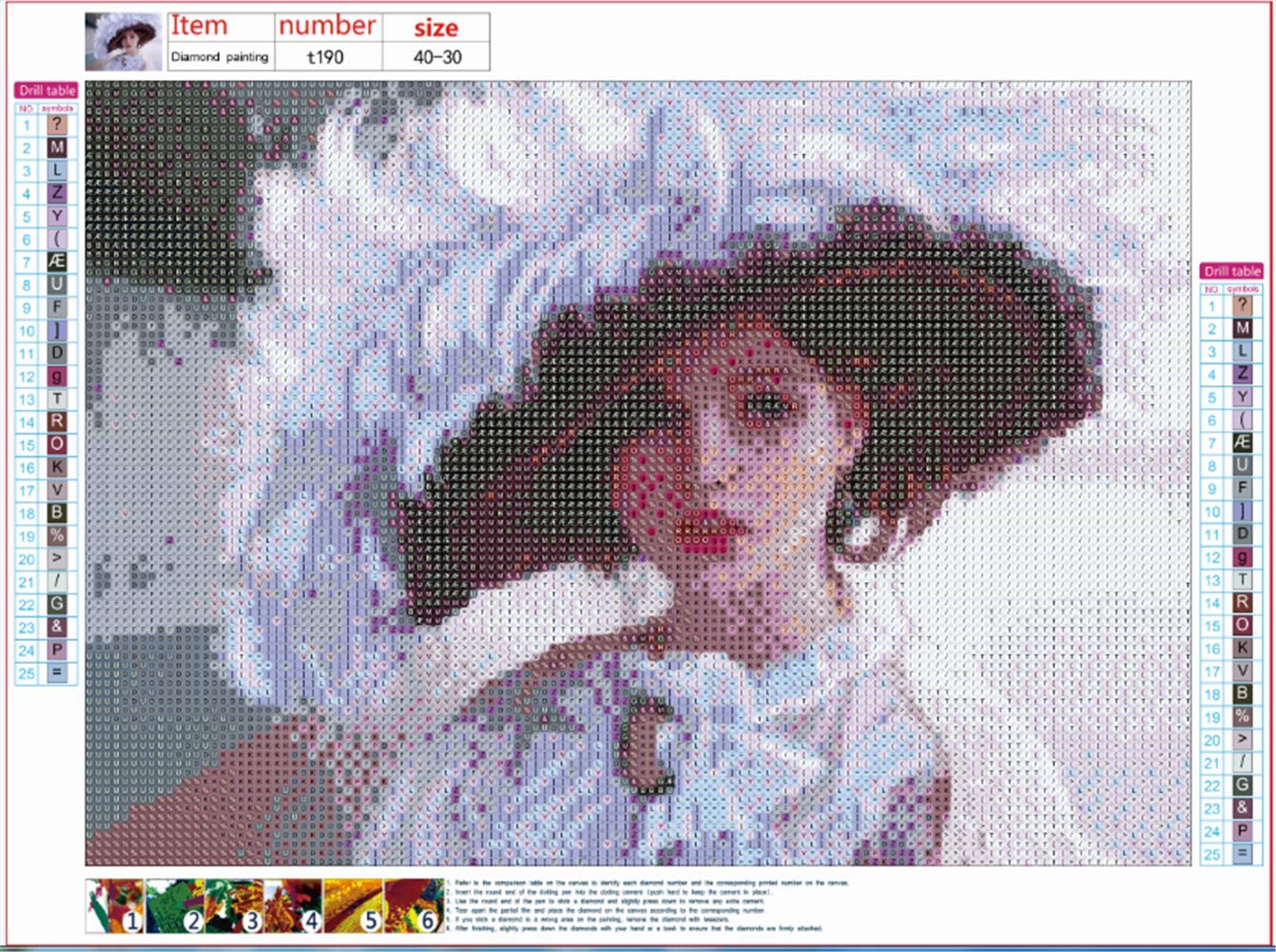Image resolution: width=1276 pixels, height=952 pixels.
Task: Click the 'M' swatch in the right drill table
Action: pos(1243,328)
